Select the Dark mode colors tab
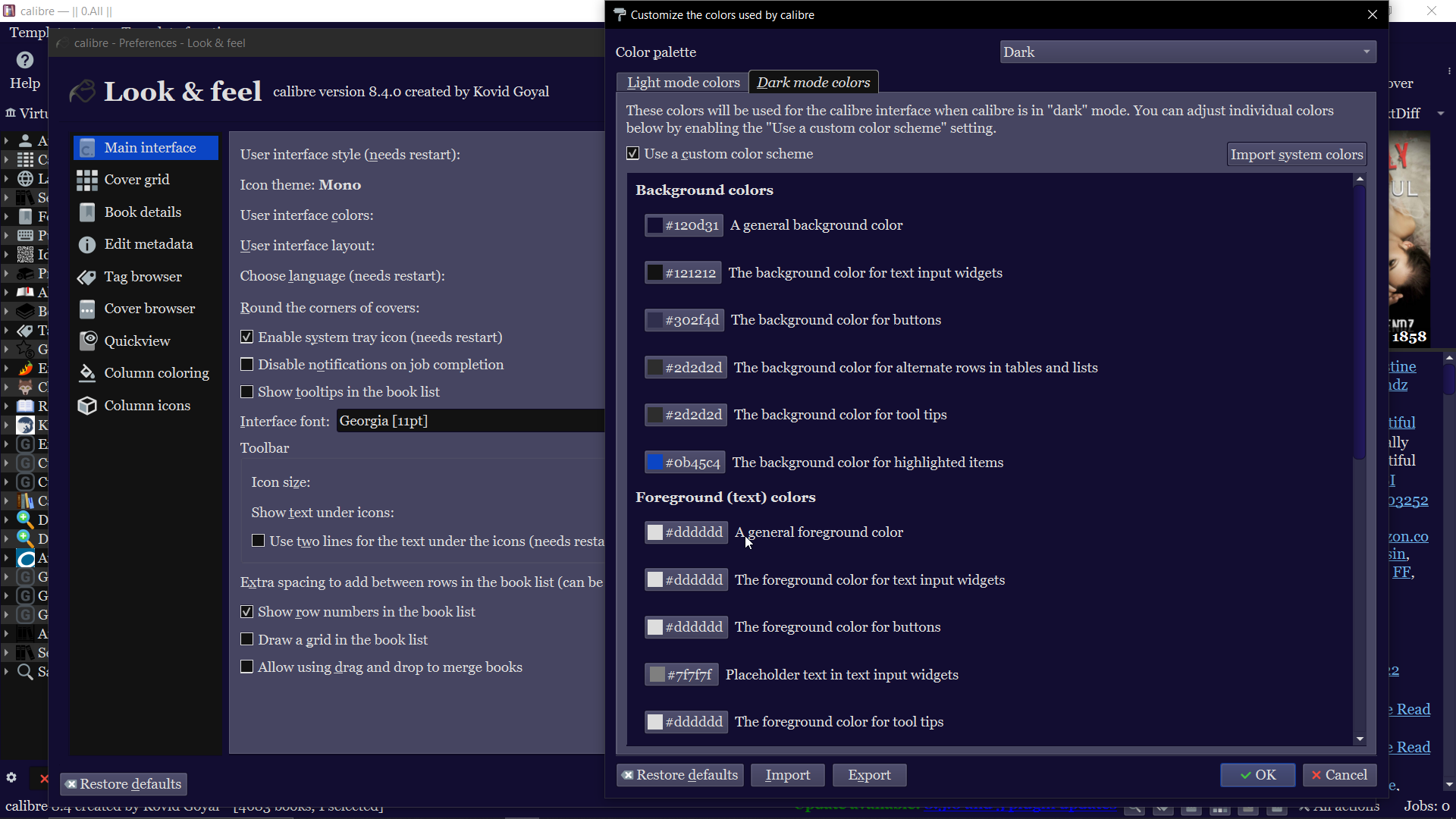 pos(813,83)
